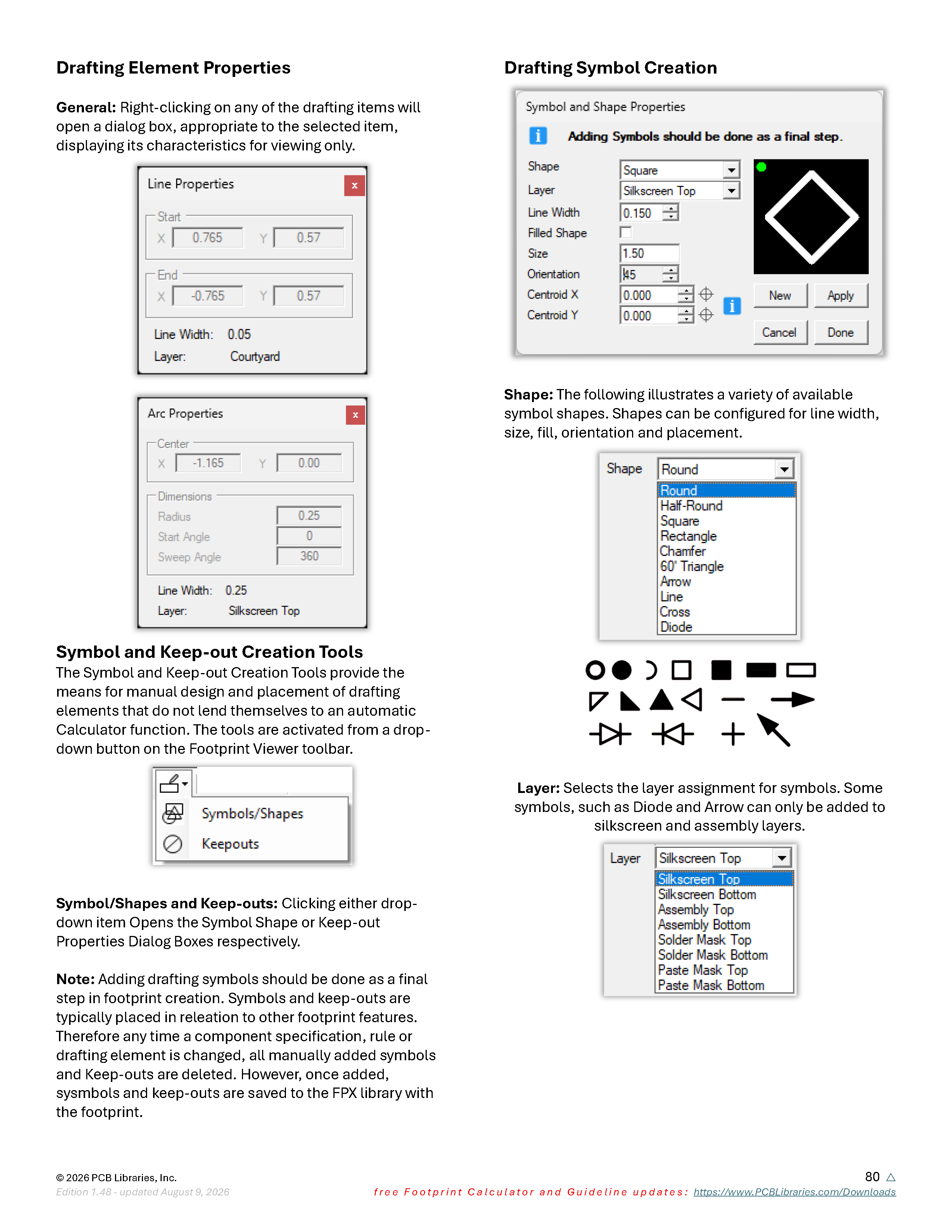Click the blue info icon next to Centroid fields
Screen dimensions: 952x1232
tap(731, 306)
